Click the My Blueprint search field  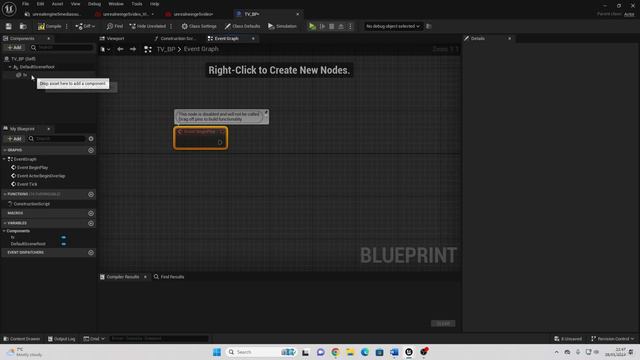click(x=57, y=139)
